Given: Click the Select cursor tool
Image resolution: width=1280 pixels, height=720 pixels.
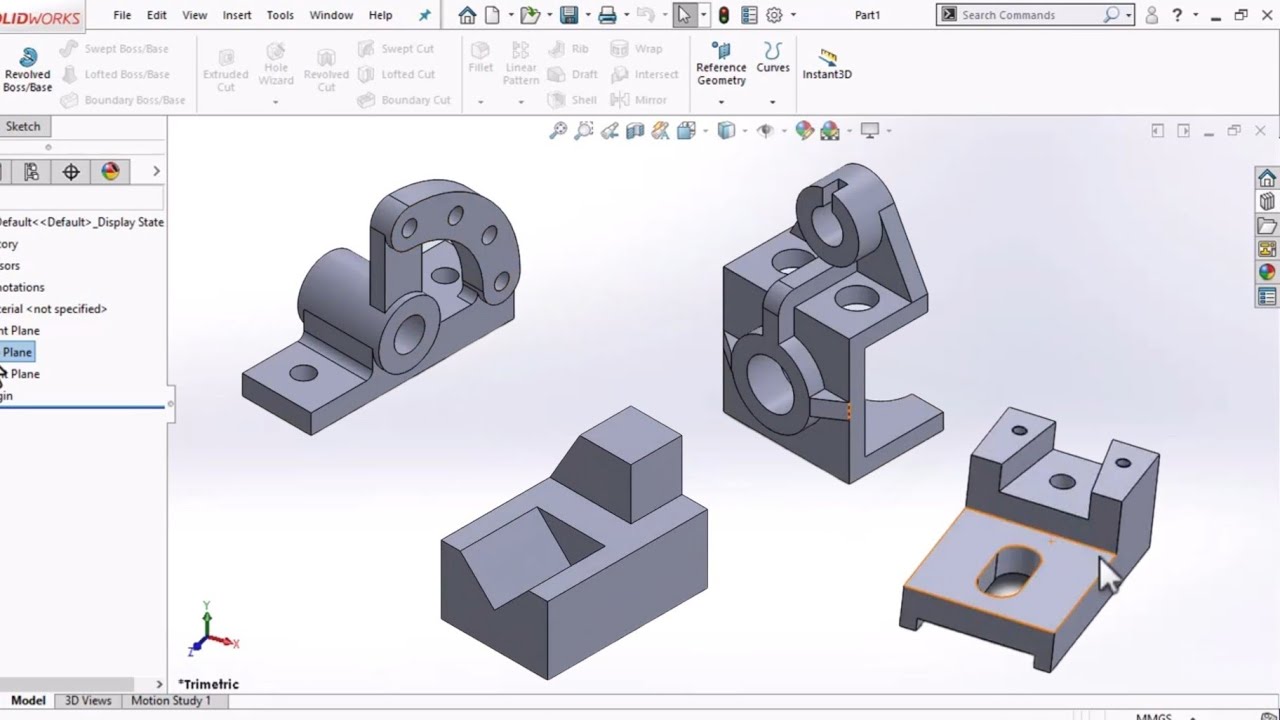Looking at the screenshot, I should [x=684, y=15].
